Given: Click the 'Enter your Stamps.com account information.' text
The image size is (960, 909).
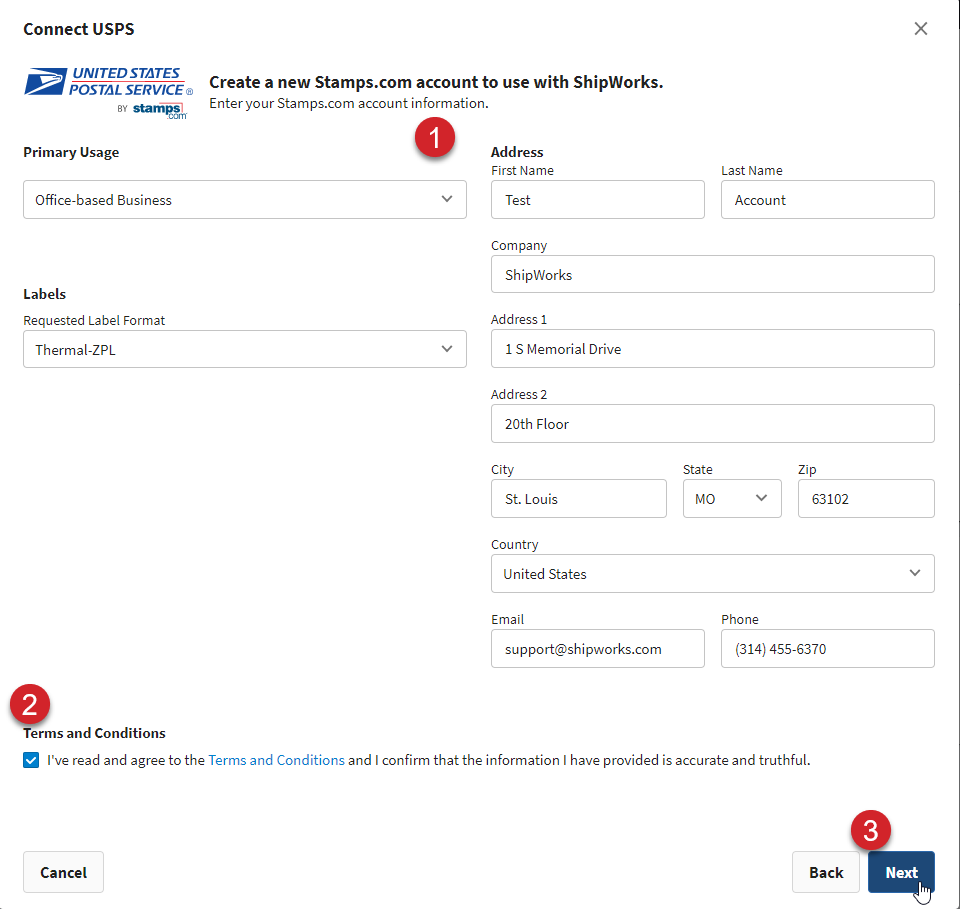Looking at the screenshot, I should pos(349,103).
